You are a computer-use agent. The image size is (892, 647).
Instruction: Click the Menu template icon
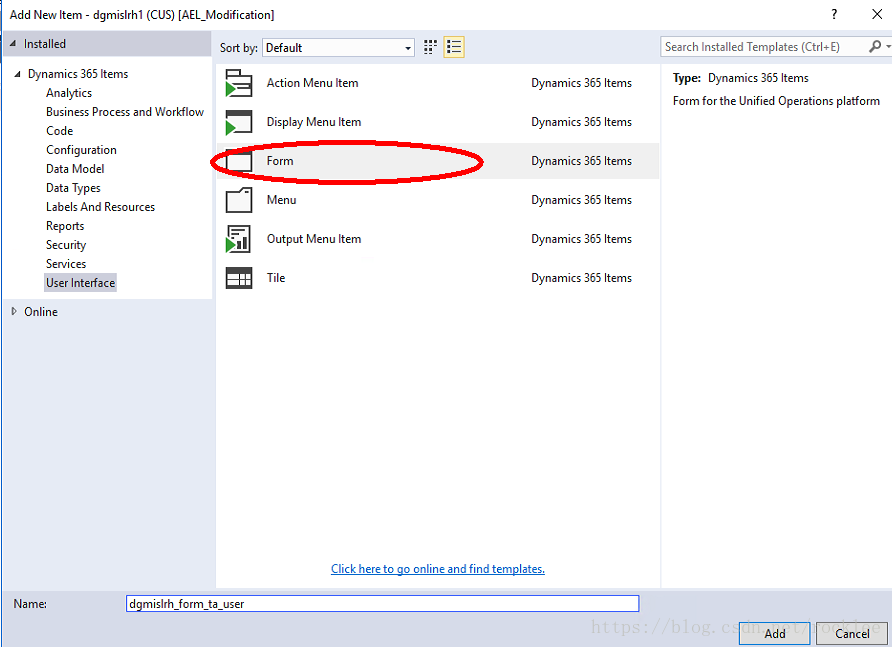point(238,200)
